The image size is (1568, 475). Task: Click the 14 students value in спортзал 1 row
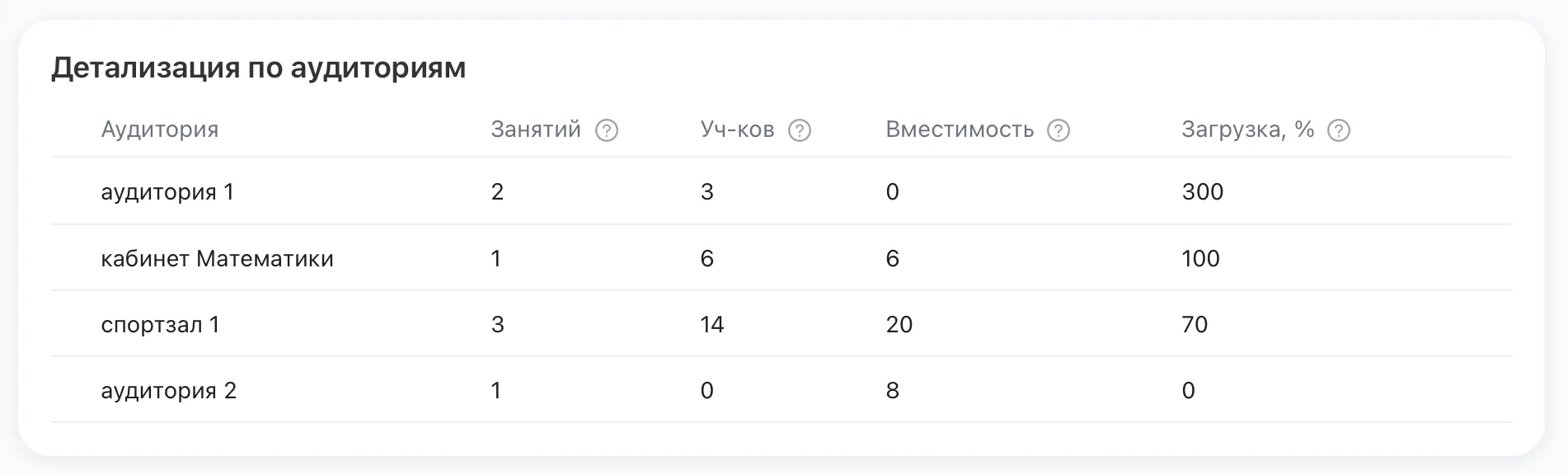click(x=712, y=324)
